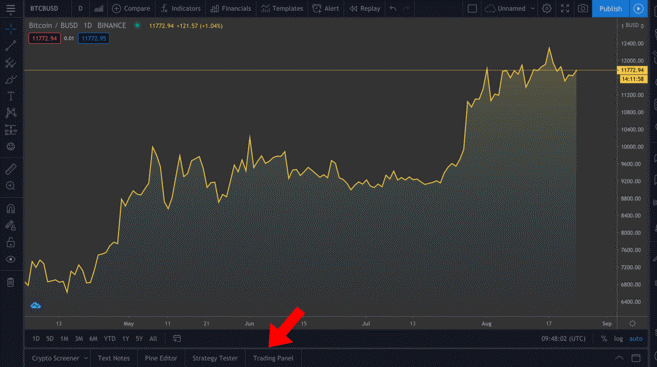Click the blue Publish button
The height and width of the screenshot is (367, 657).
point(610,9)
